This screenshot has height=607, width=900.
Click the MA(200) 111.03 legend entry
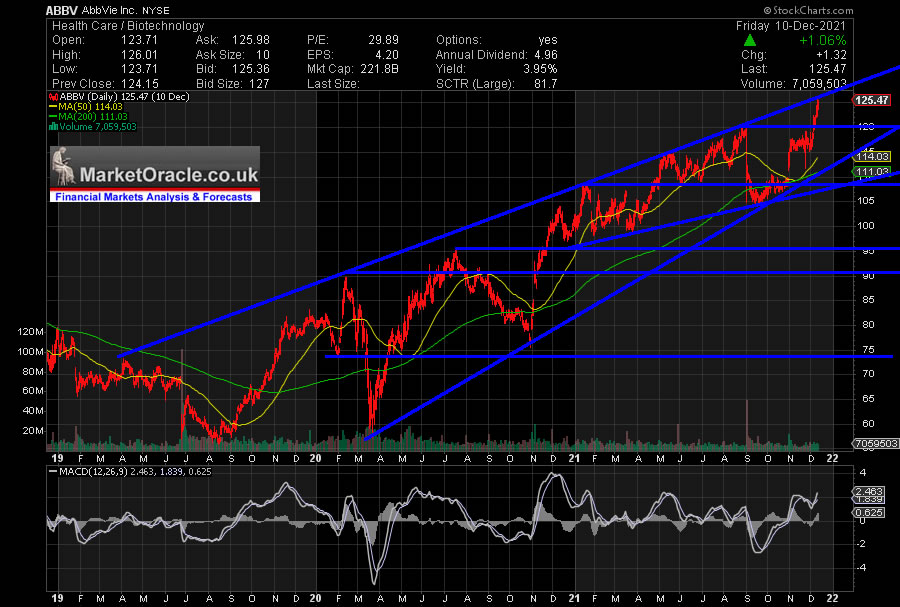[x=89, y=116]
